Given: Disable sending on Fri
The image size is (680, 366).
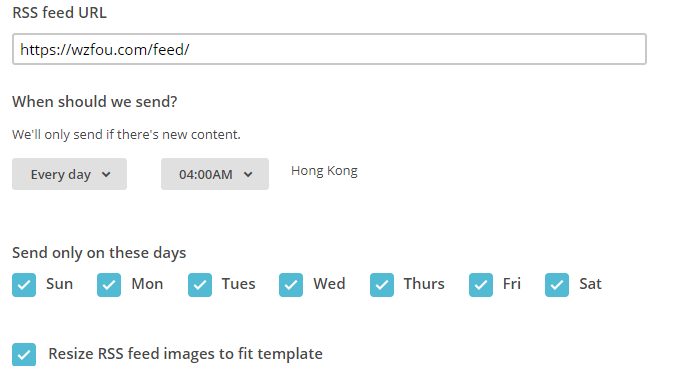Looking at the screenshot, I should click(481, 285).
